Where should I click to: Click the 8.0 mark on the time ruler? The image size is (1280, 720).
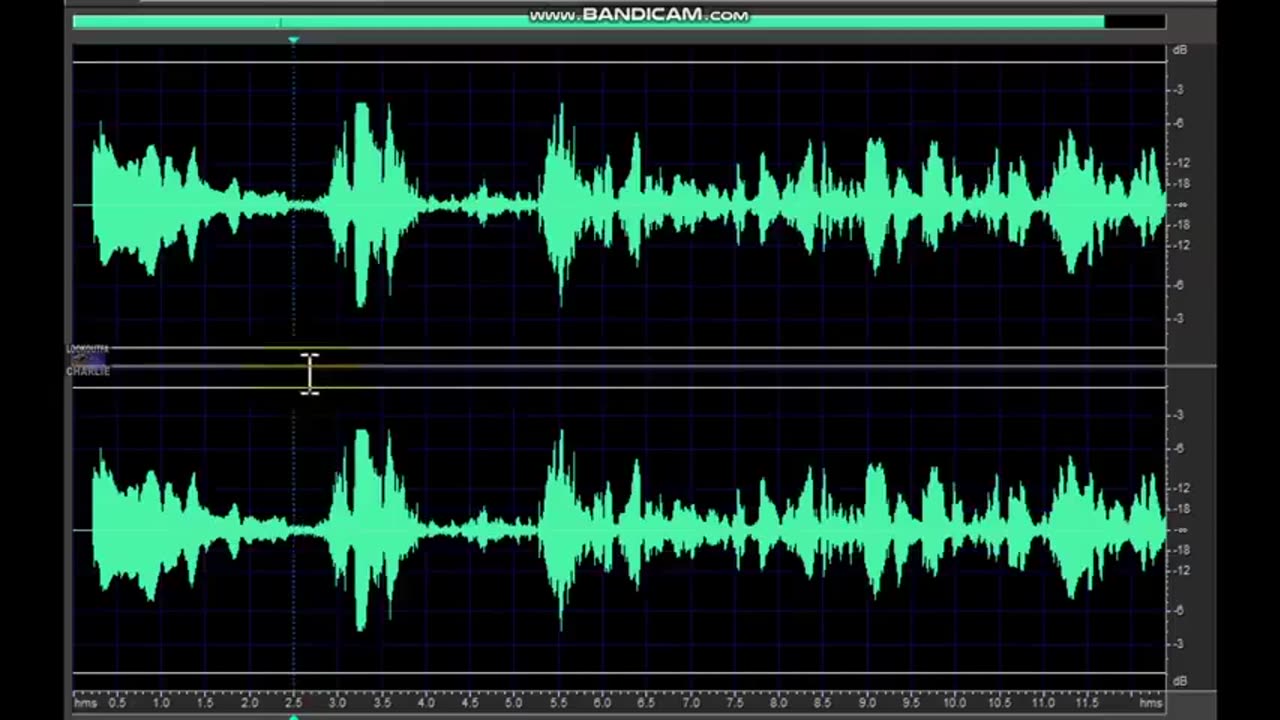778,703
